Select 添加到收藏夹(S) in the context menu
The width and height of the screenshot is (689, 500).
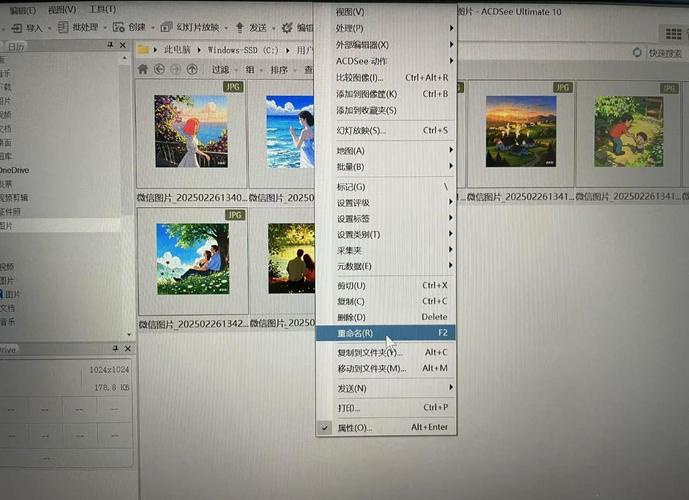386,110
